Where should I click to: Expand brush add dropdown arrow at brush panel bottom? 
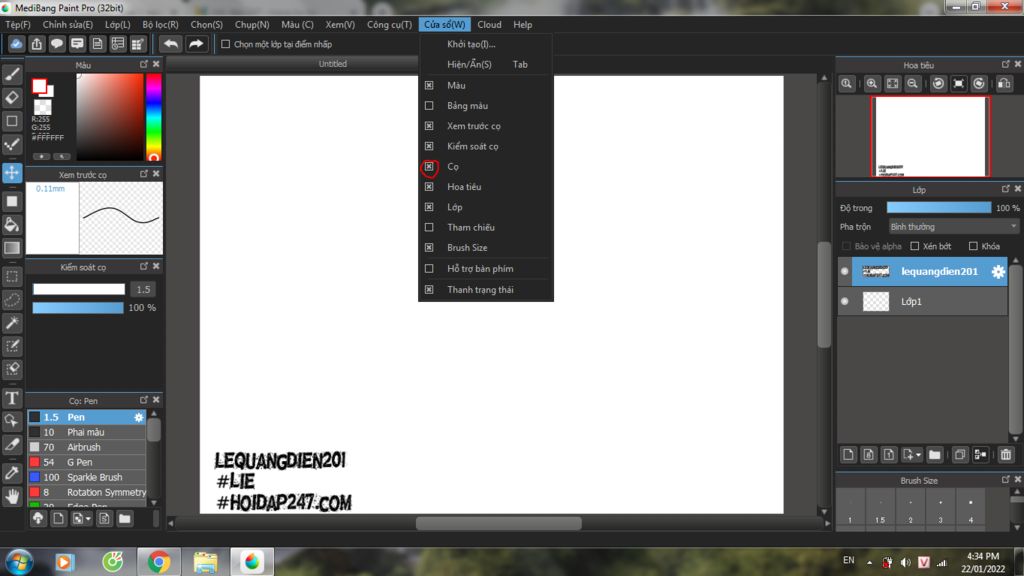(88, 519)
